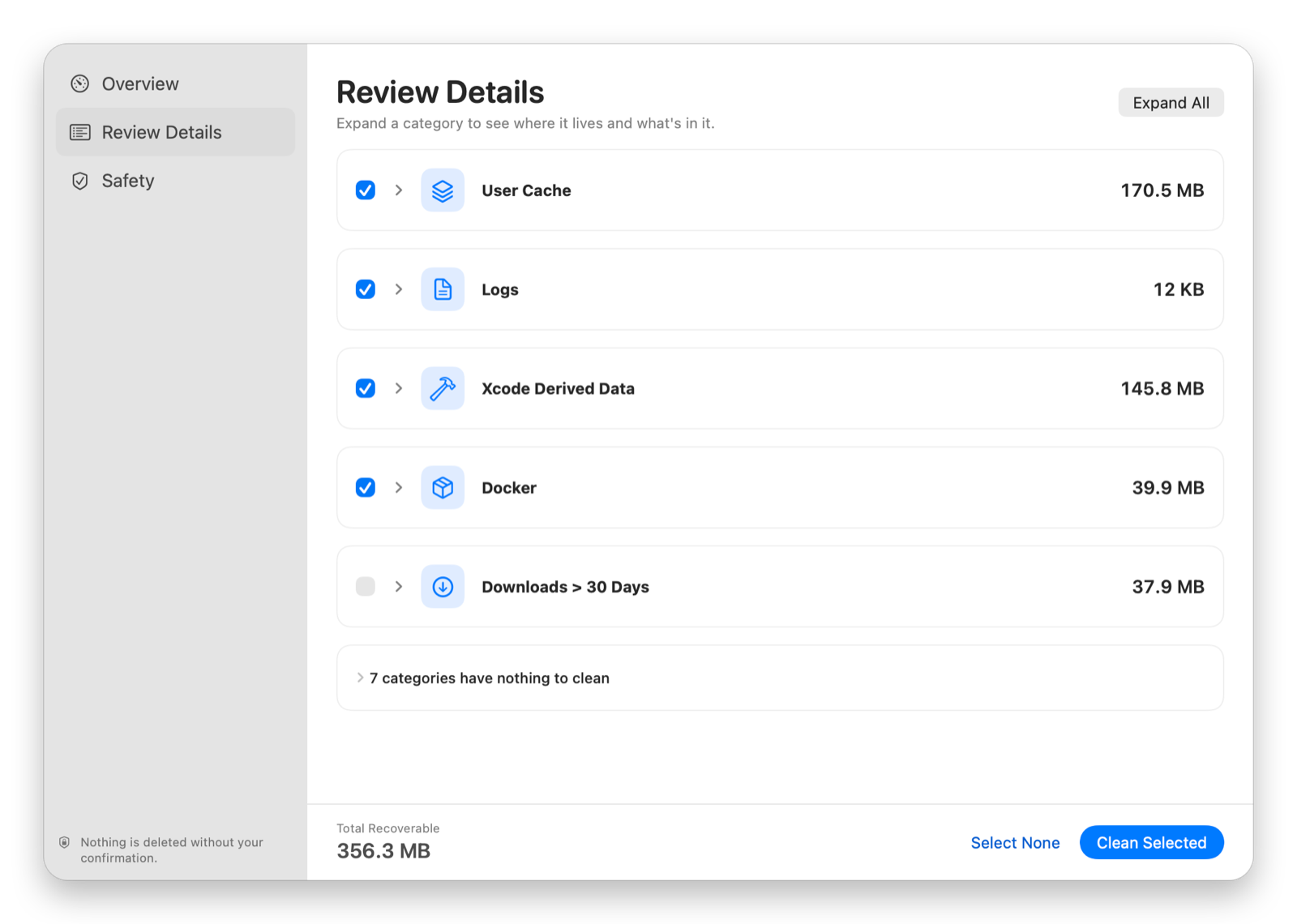1297x924 pixels.
Task: Click the Xcode Derived Data label
Action: [558, 388]
